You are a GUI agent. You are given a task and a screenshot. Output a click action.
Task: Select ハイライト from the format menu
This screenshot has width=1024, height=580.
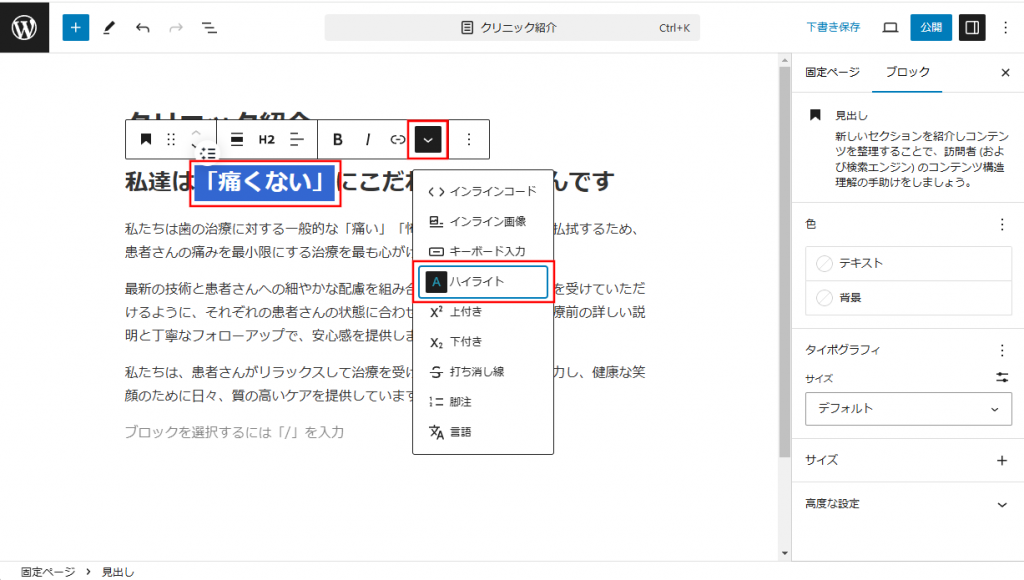click(483, 282)
